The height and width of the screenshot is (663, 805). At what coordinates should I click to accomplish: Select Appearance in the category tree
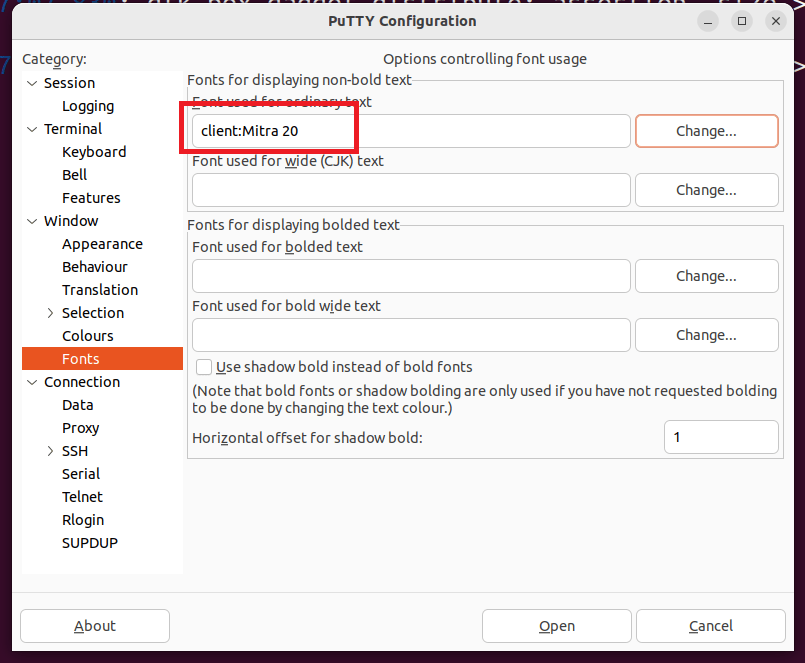click(x=102, y=244)
